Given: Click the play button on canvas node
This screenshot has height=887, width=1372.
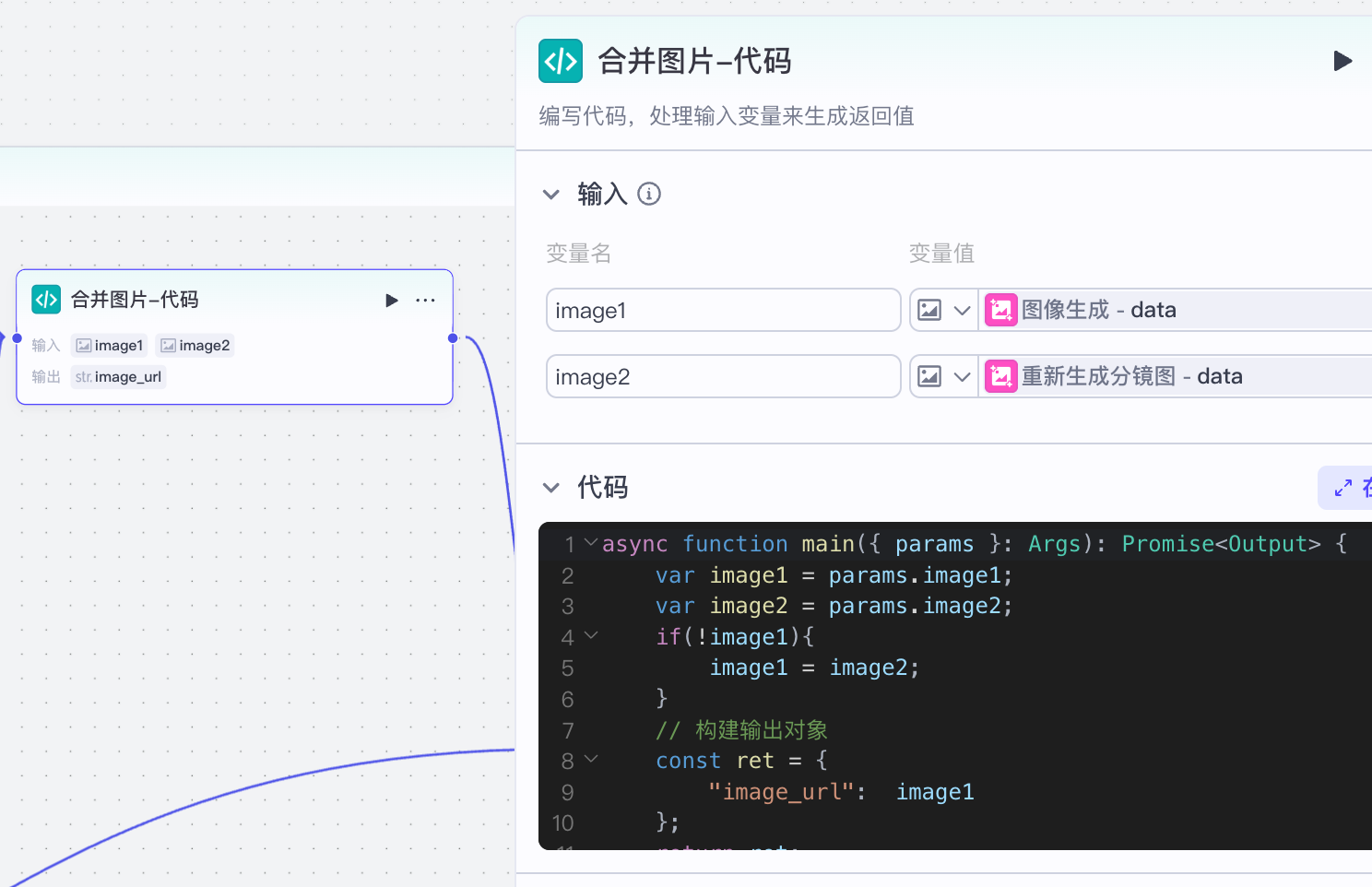Looking at the screenshot, I should tap(392, 301).
